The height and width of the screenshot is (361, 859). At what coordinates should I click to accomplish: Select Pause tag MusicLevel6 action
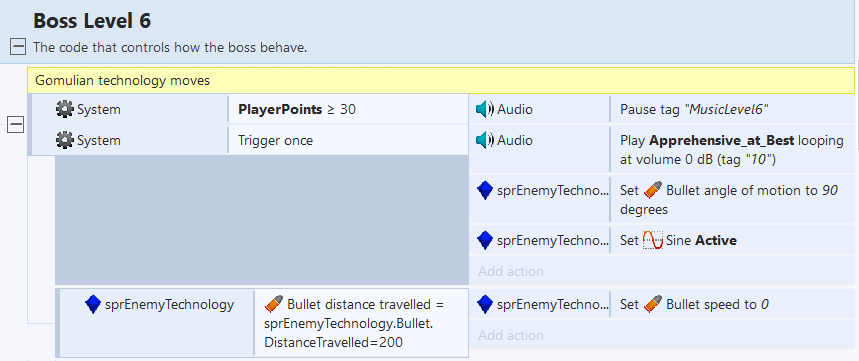[732, 110]
